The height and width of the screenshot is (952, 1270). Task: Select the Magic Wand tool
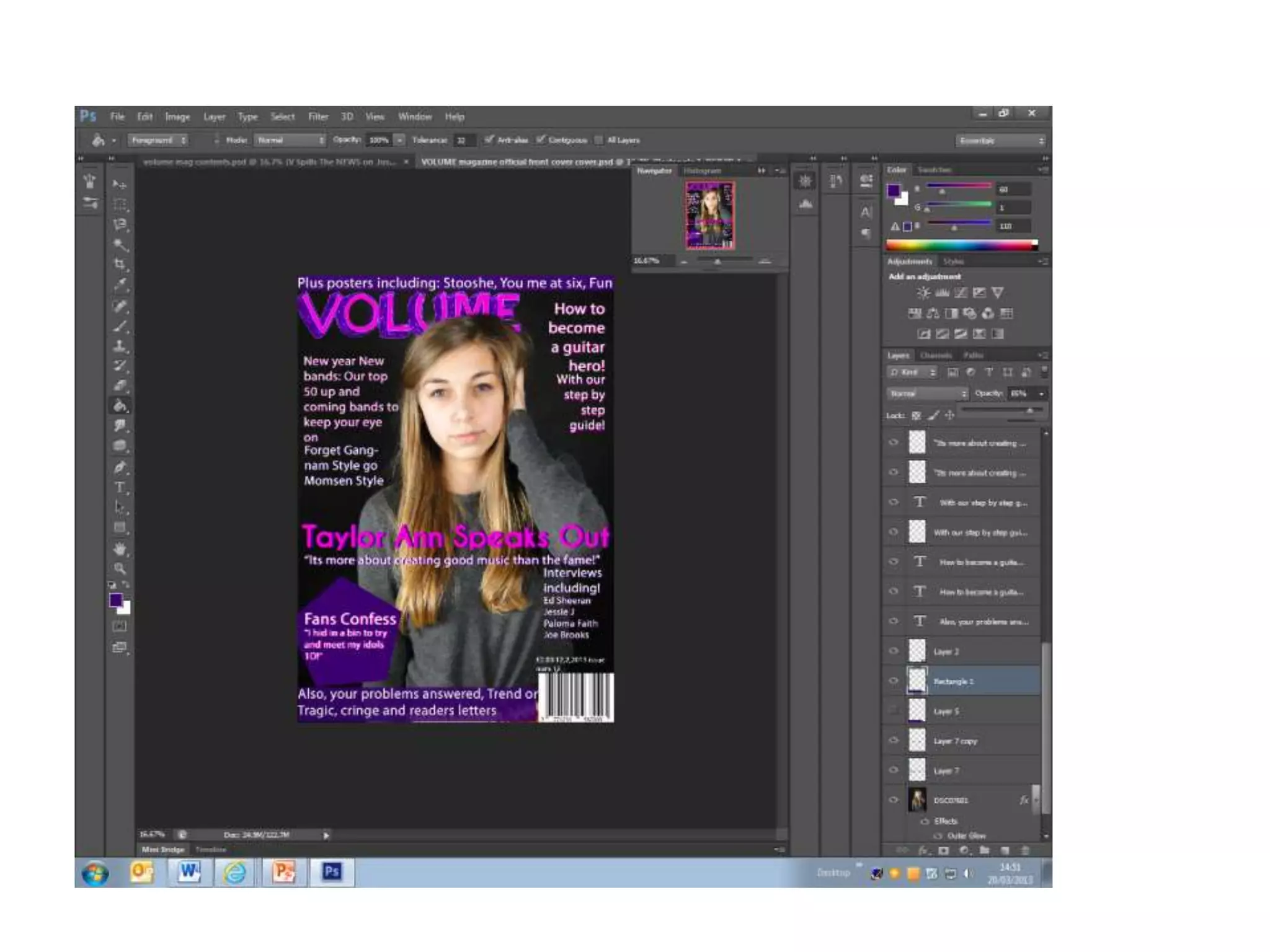click(x=120, y=245)
